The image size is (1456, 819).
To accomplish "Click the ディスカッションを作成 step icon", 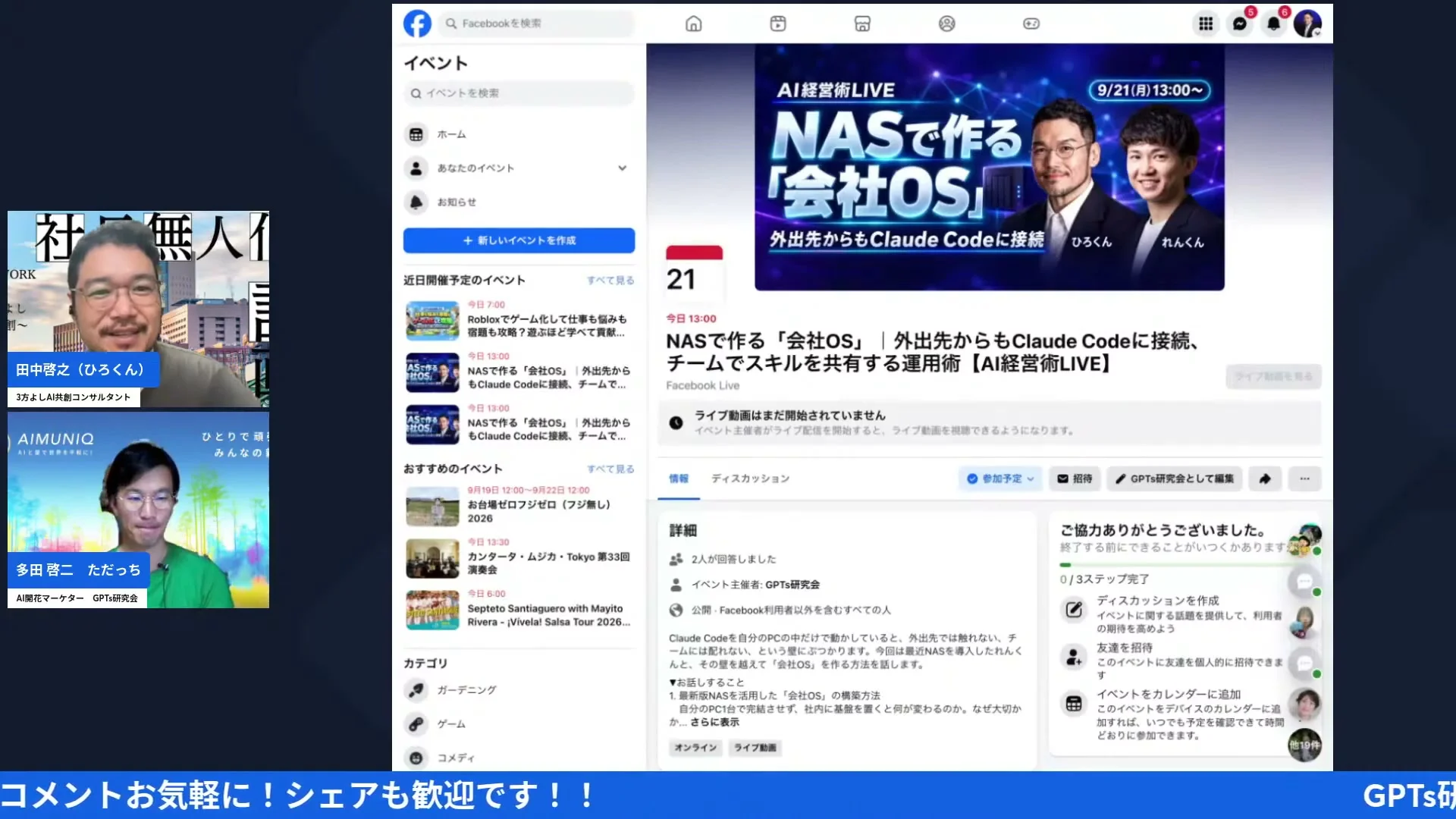I will pos(1074,610).
